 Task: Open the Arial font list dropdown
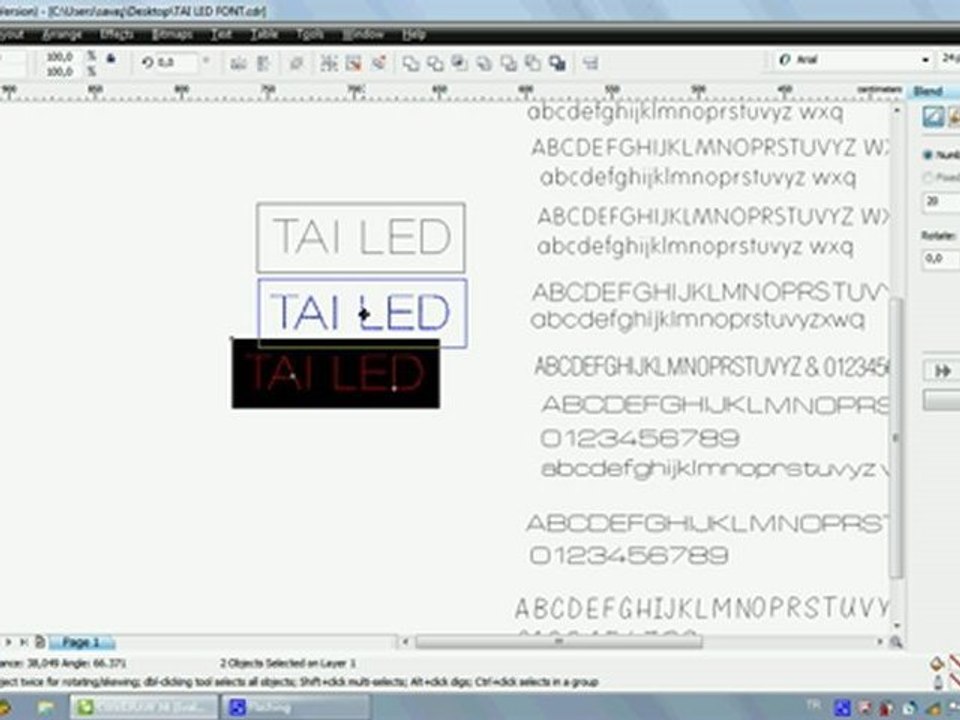click(925, 60)
